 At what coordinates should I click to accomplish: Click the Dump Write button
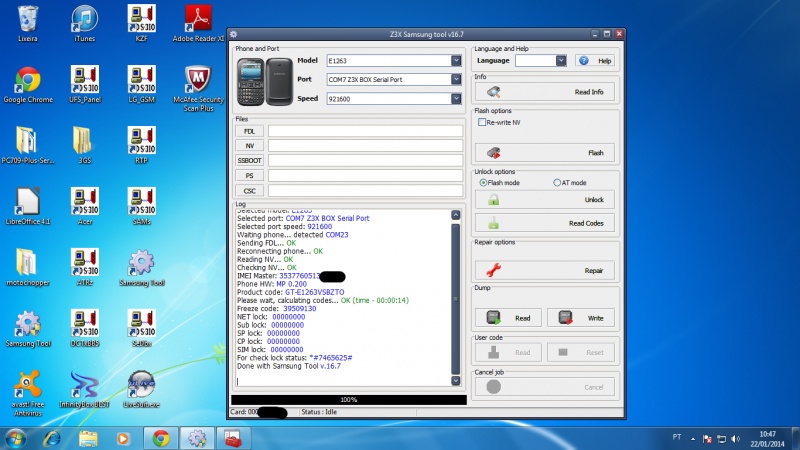tap(581, 318)
